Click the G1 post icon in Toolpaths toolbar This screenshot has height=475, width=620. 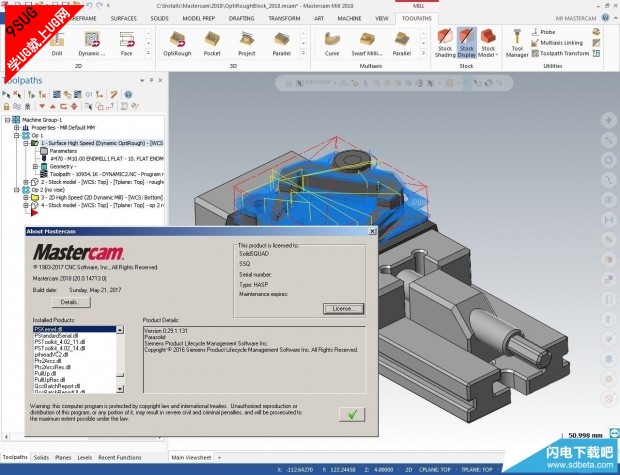point(89,95)
